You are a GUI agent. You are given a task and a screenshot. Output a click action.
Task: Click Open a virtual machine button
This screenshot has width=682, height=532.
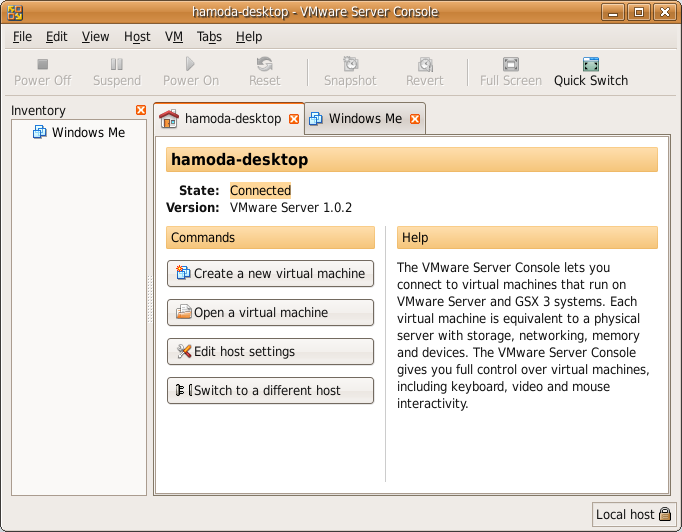270,312
